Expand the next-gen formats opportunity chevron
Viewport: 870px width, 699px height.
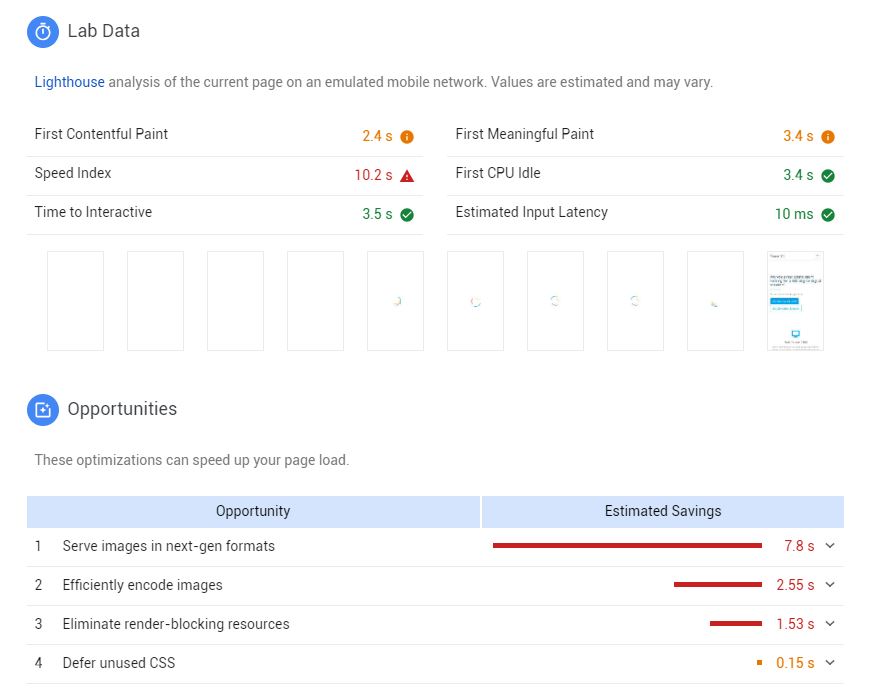pos(830,546)
